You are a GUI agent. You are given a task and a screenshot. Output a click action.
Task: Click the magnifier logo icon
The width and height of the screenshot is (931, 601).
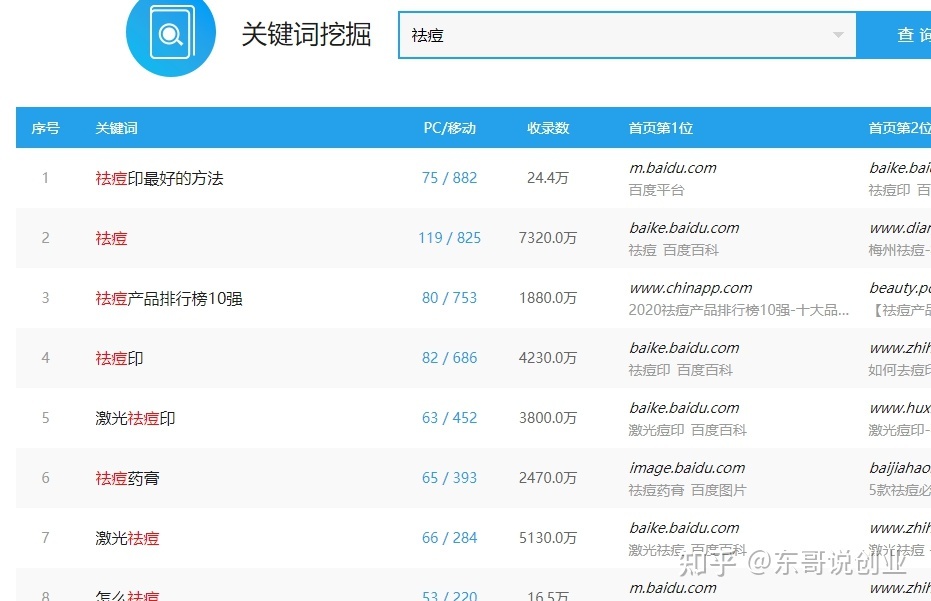(x=170, y=33)
